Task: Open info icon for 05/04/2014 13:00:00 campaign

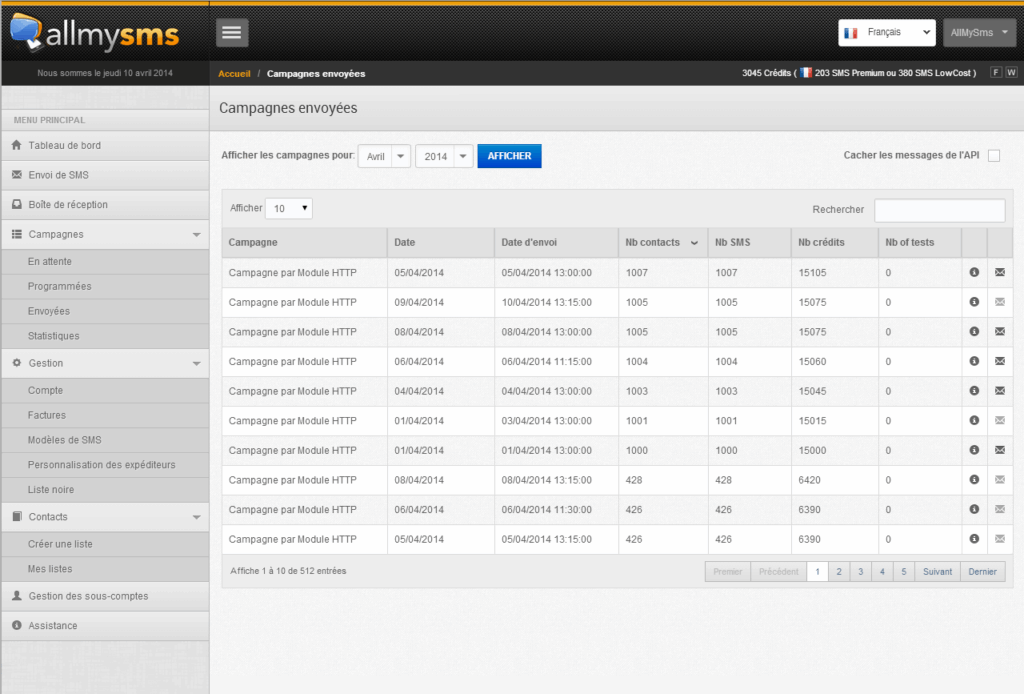Action: [974, 272]
